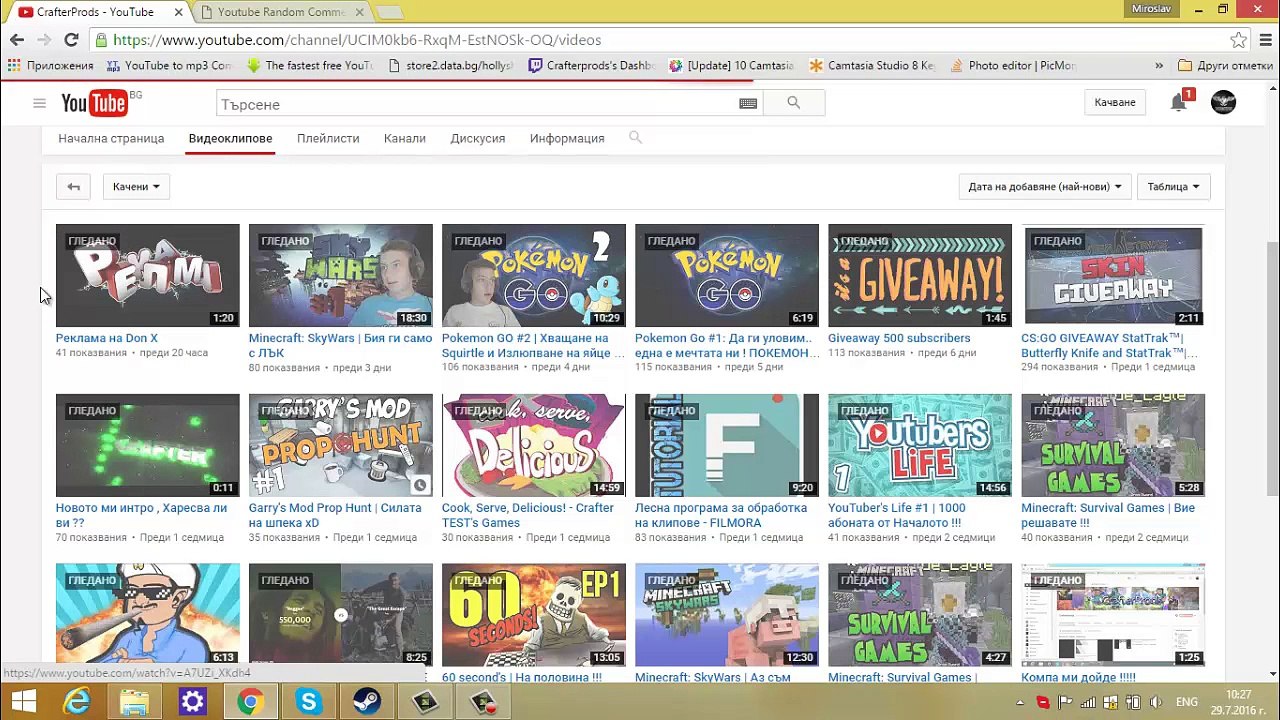Click the ENG language indicator
The image size is (1280, 720).
pos(1186,702)
